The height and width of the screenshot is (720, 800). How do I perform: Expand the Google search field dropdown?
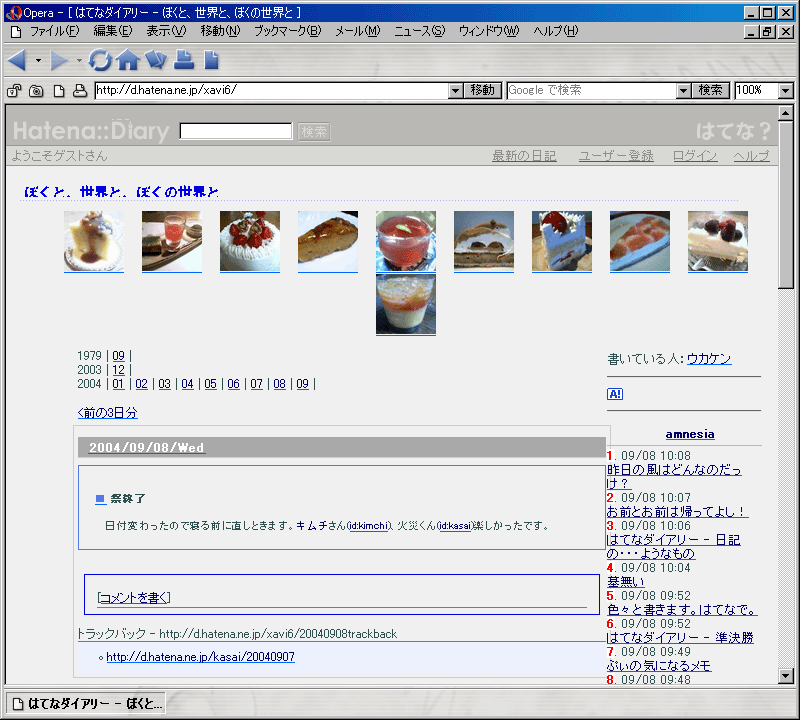pyautogui.click(x=684, y=91)
